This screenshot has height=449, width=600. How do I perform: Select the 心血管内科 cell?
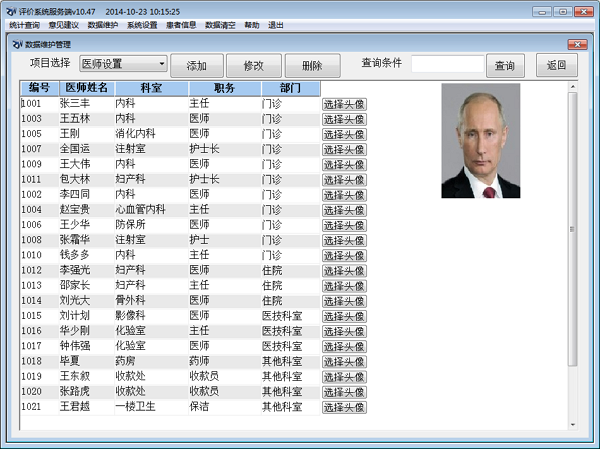click(x=152, y=209)
